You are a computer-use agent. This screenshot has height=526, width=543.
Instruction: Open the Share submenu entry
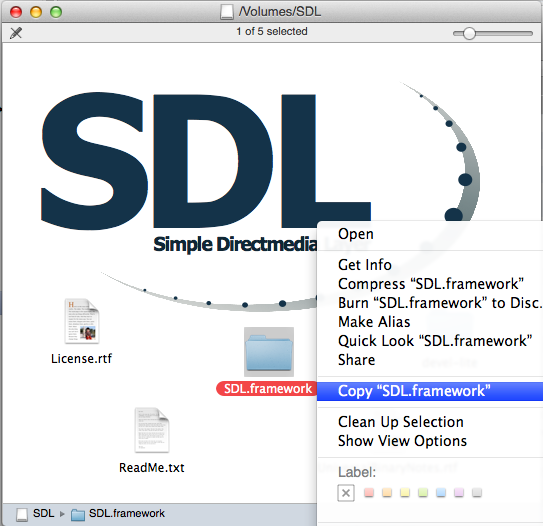430,360
